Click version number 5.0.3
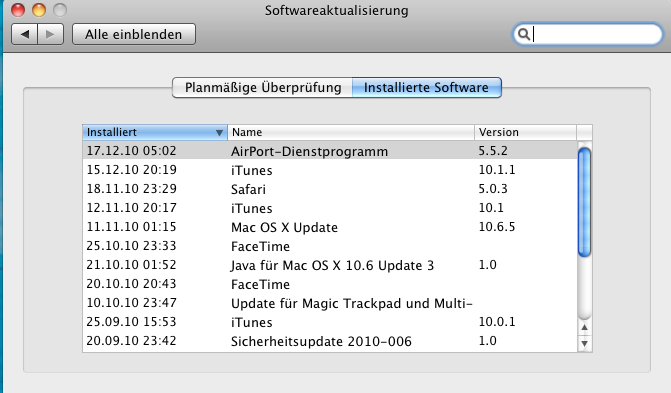Viewport: 671px width, 393px height. pyautogui.click(x=493, y=189)
